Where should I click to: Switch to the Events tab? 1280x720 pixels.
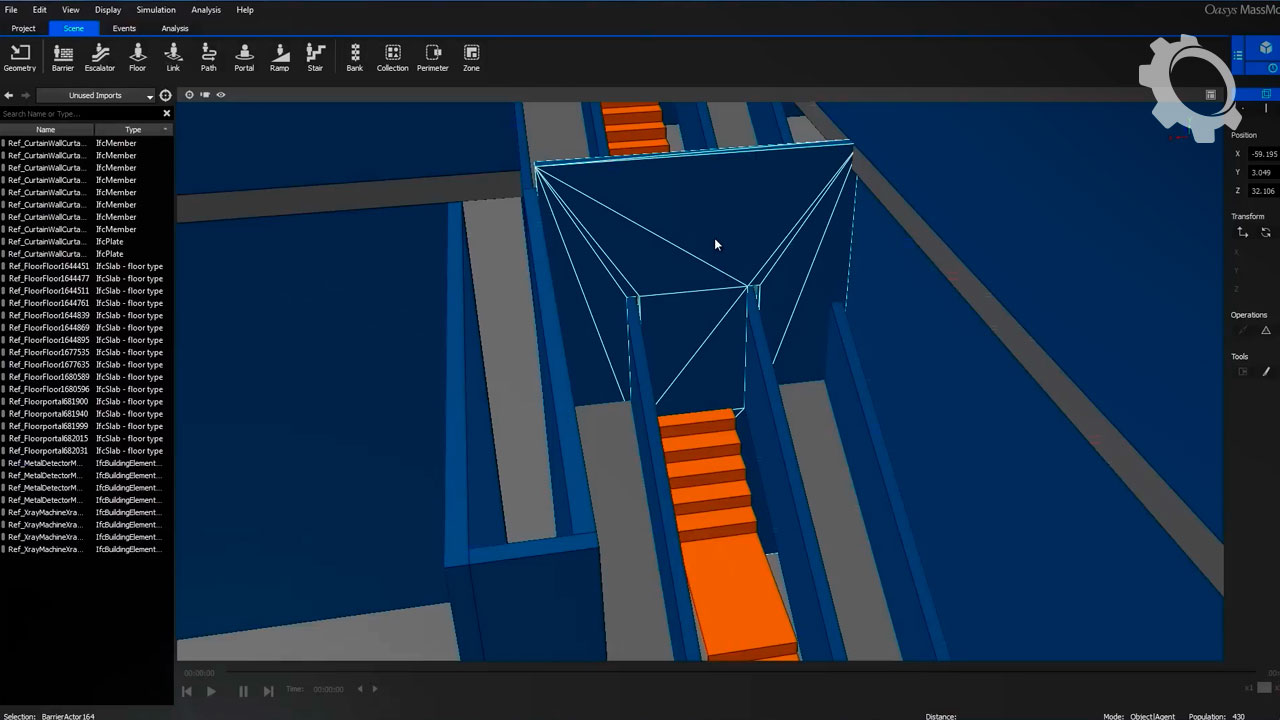[124, 28]
